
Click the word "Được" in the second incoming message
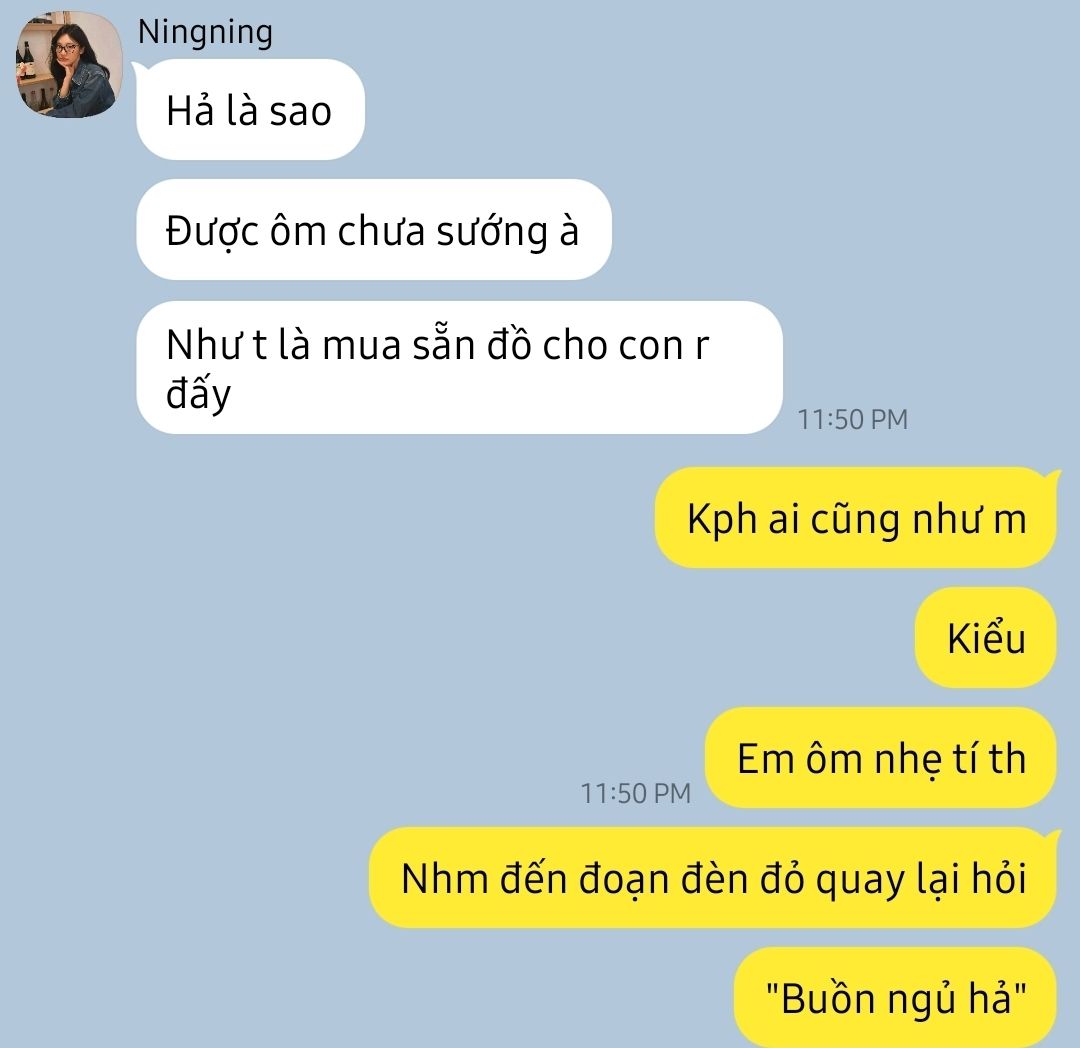[x=212, y=231]
